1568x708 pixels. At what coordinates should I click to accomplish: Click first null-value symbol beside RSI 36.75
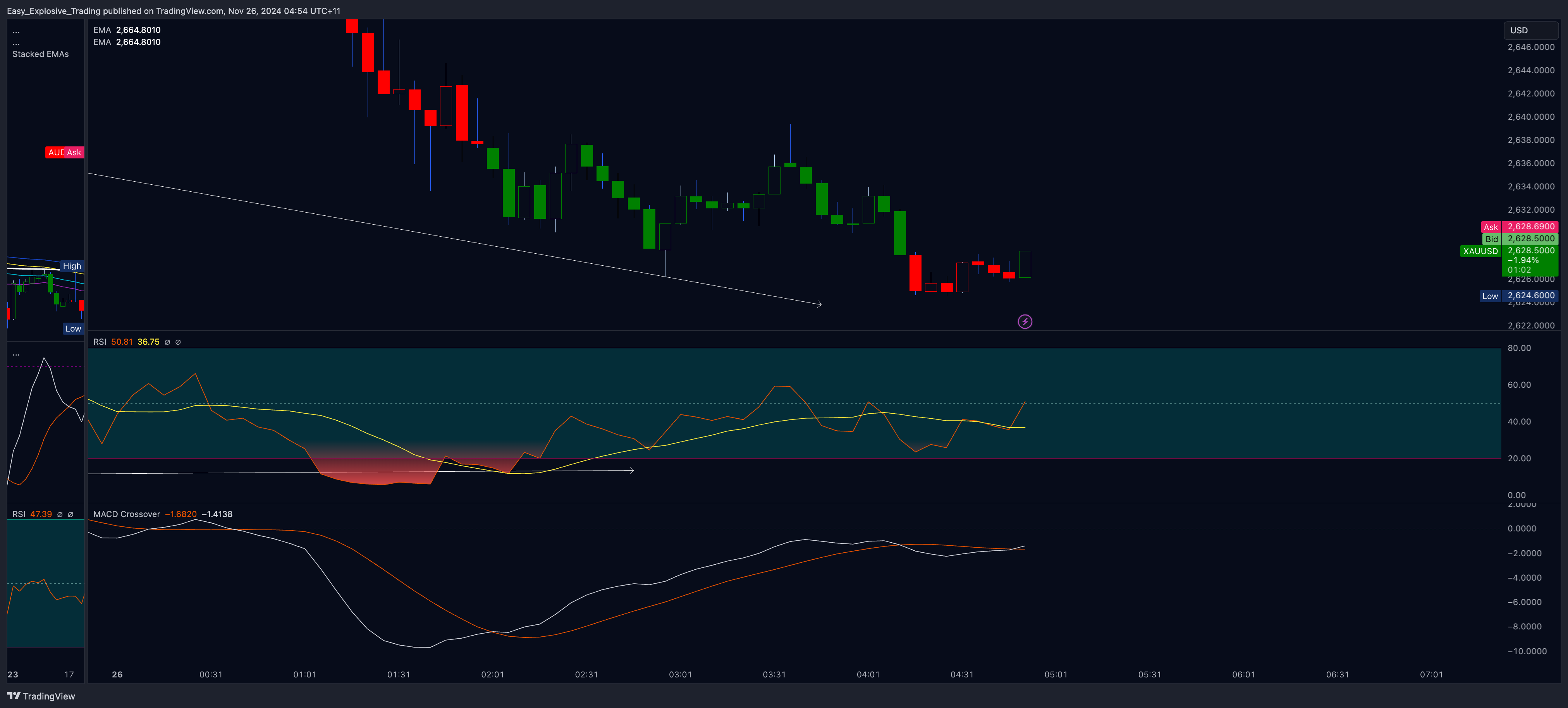pyautogui.click(x=167, y=342)
